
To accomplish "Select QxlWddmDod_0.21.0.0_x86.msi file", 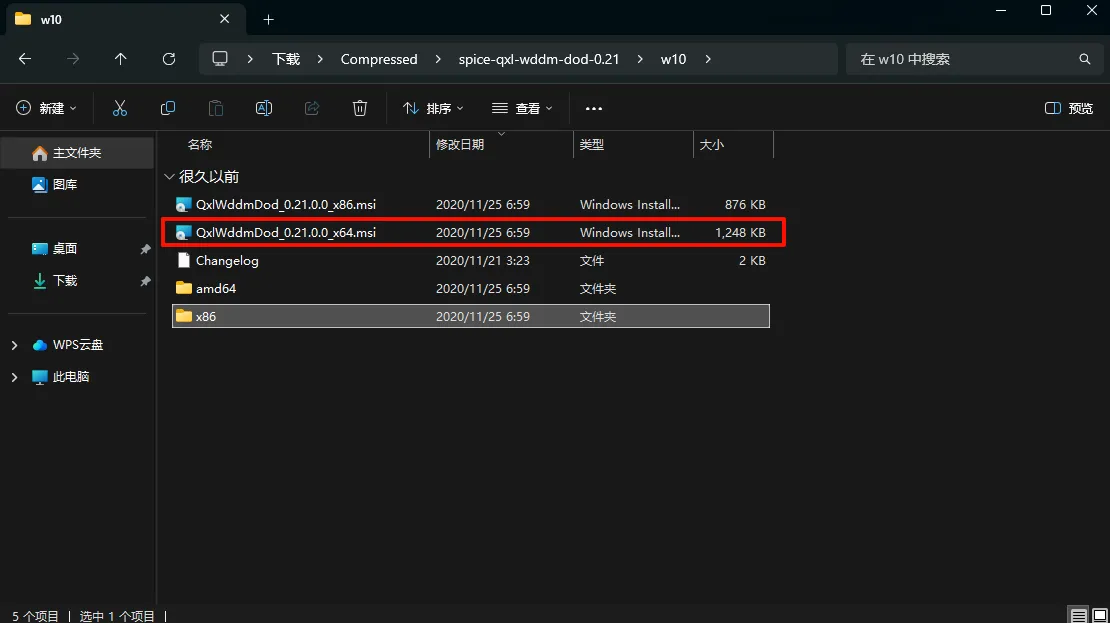I will point(471,205).
